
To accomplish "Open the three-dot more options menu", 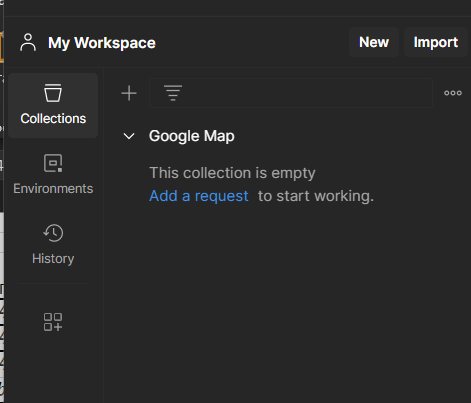I will [x=453, y=93].
